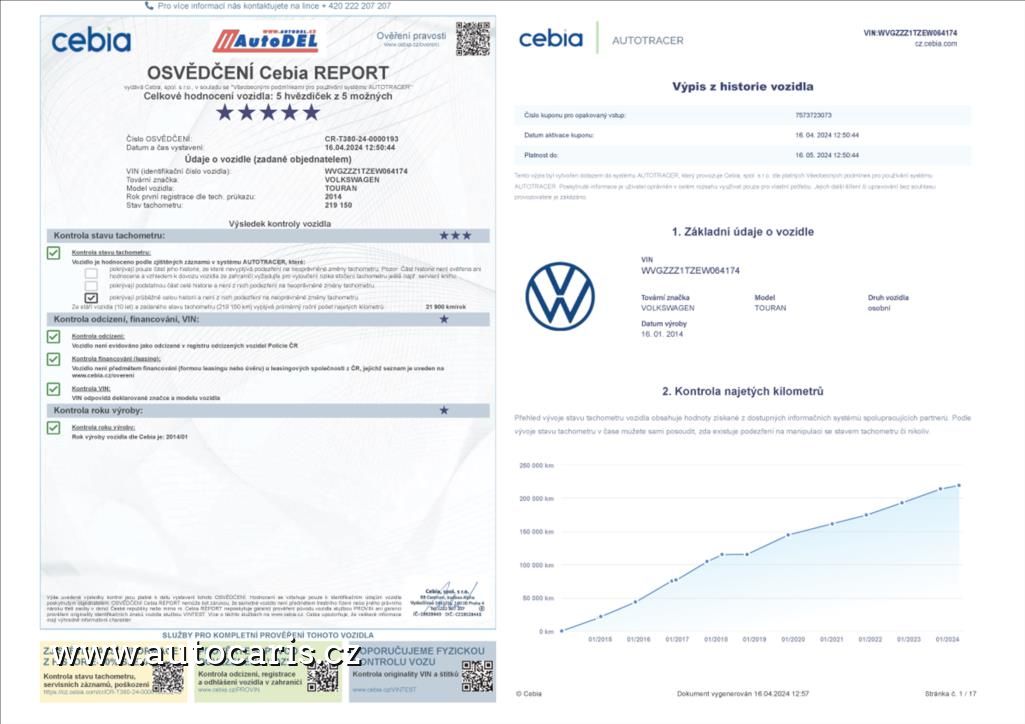Click the five-star overall rating row
Image resolution: width=1025 pixels, height=724 pixels.
(268, 112)
